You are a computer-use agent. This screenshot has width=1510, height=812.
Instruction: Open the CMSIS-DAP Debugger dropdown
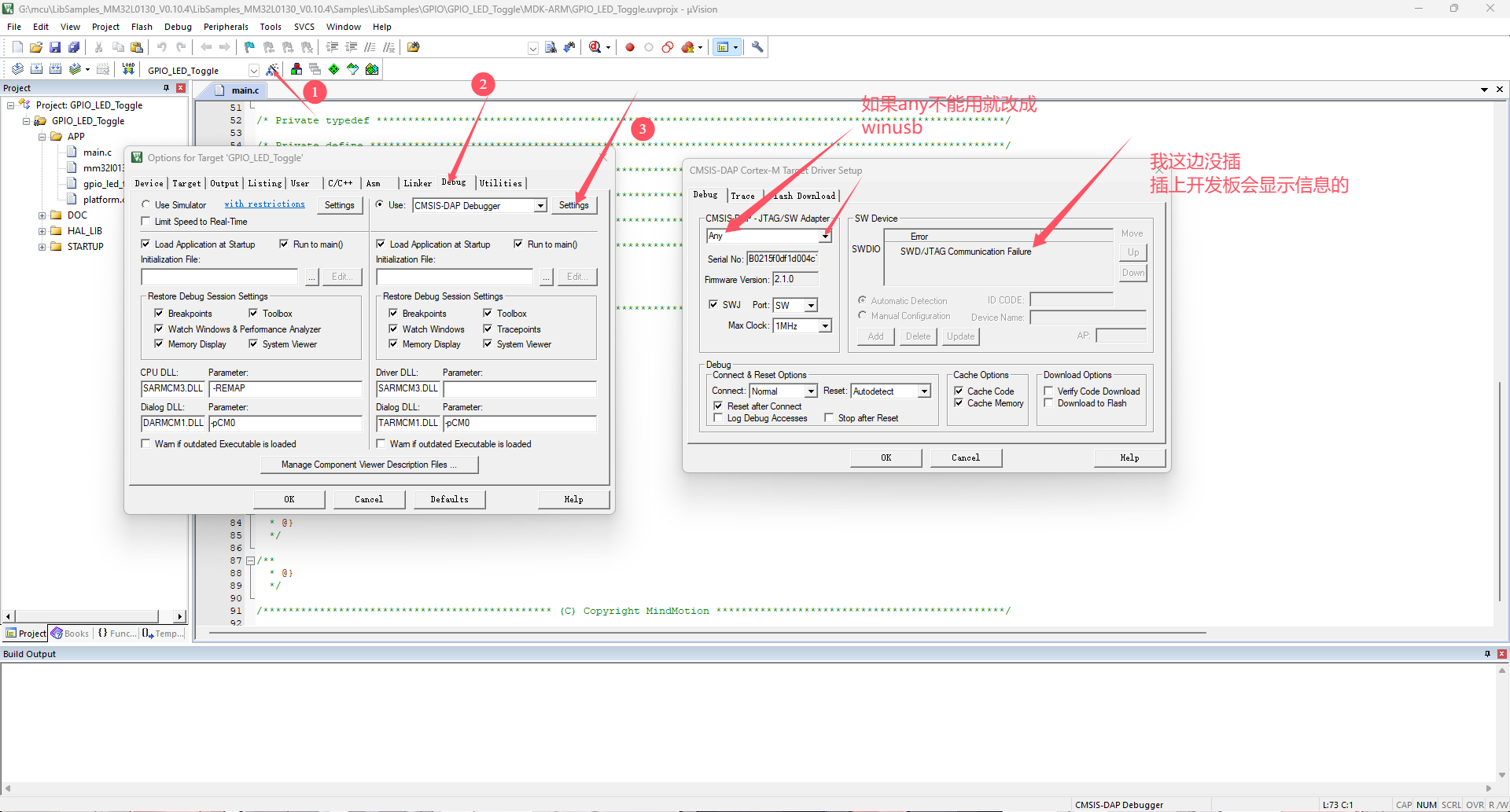(x=540, y=205)
